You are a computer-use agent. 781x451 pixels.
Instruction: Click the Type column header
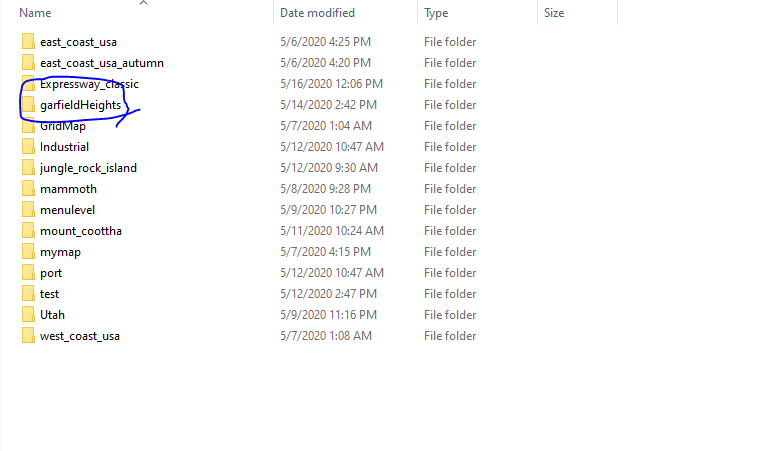[436, 13]
